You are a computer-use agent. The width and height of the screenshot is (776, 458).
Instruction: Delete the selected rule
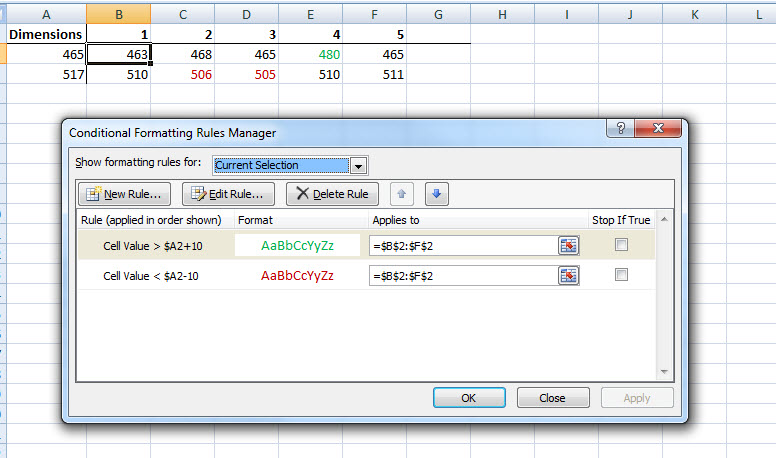pos(332,194)
